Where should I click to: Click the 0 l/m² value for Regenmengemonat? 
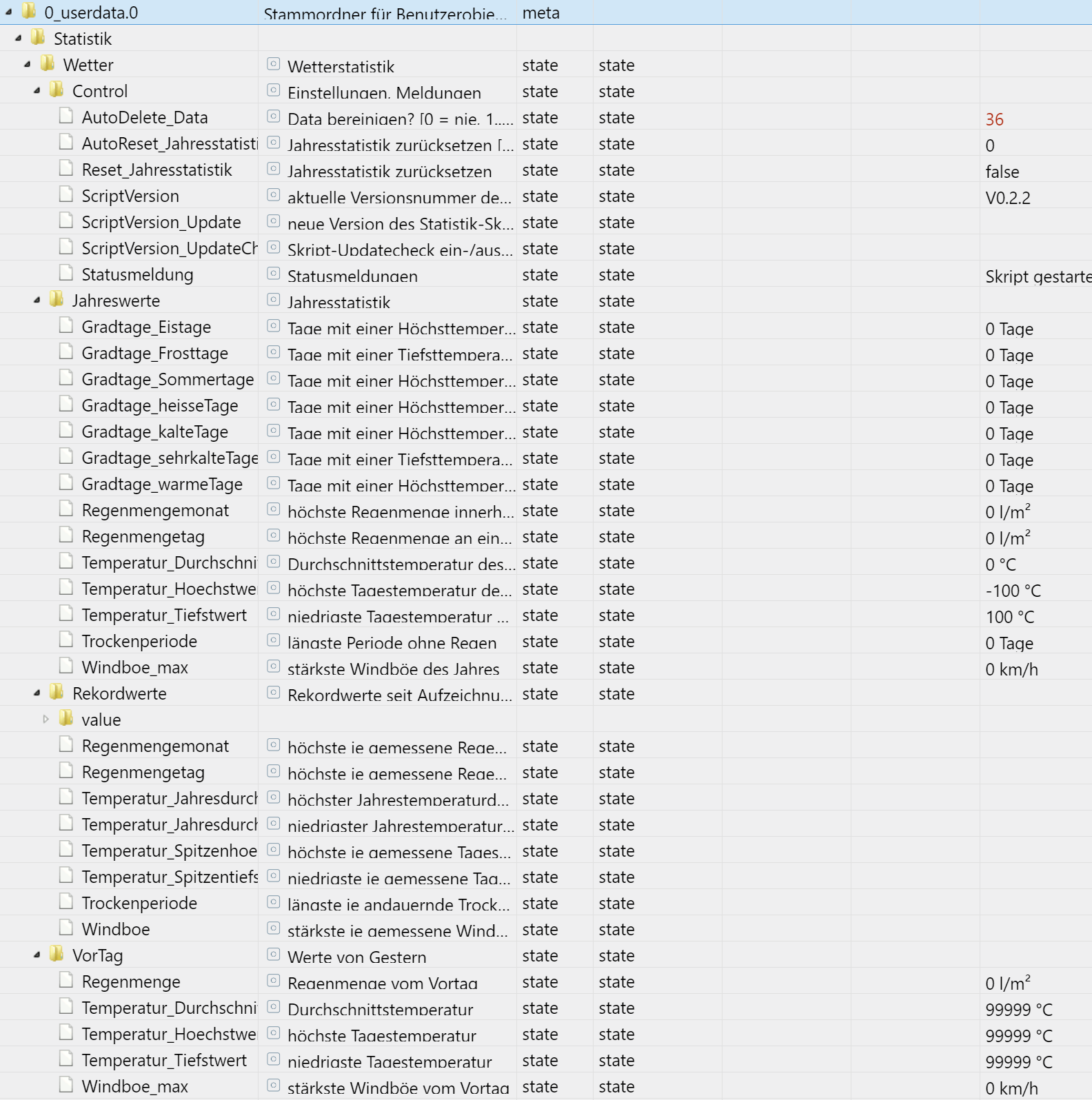pos(1008,511)
